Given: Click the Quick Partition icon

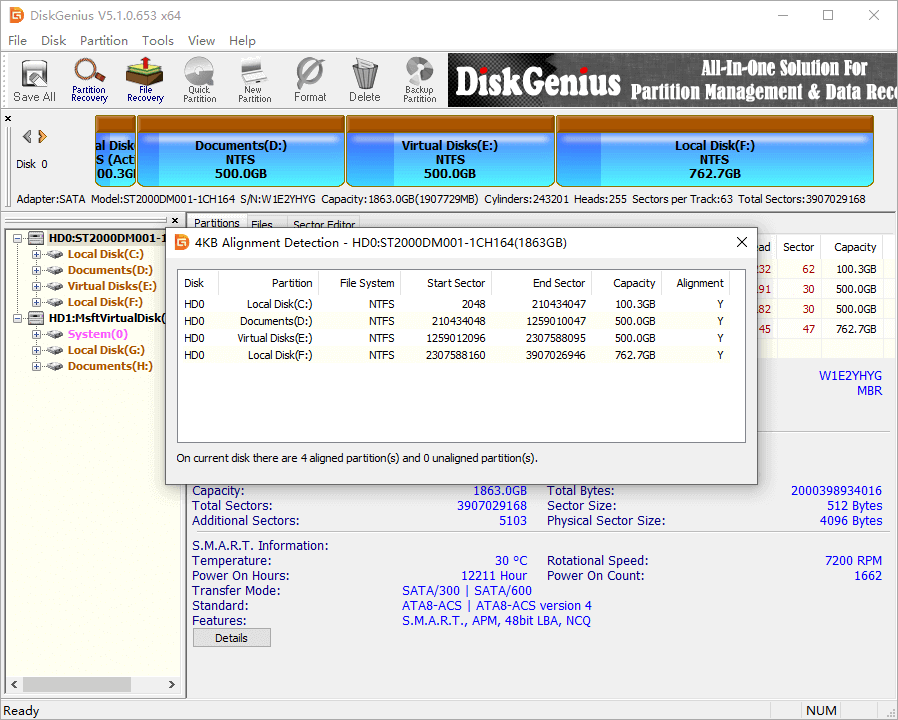Looking at the screenshot, I should point(199,80).
